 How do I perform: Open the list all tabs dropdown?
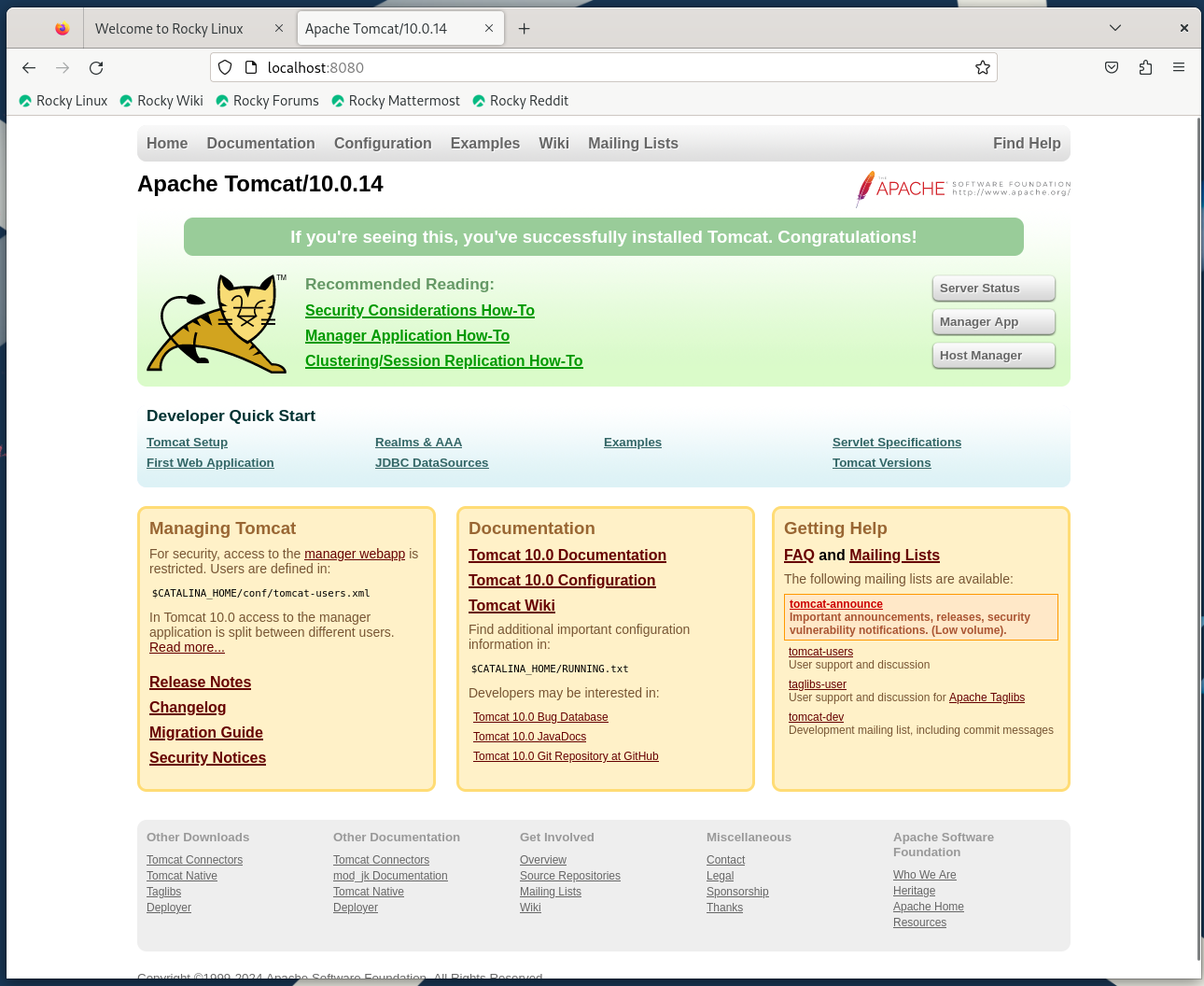[1115, 28]
